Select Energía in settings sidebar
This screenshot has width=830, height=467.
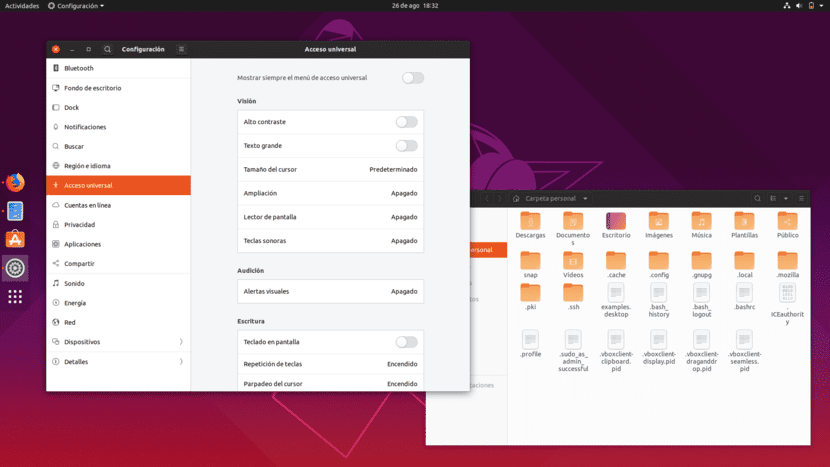[x=118, y=303]
